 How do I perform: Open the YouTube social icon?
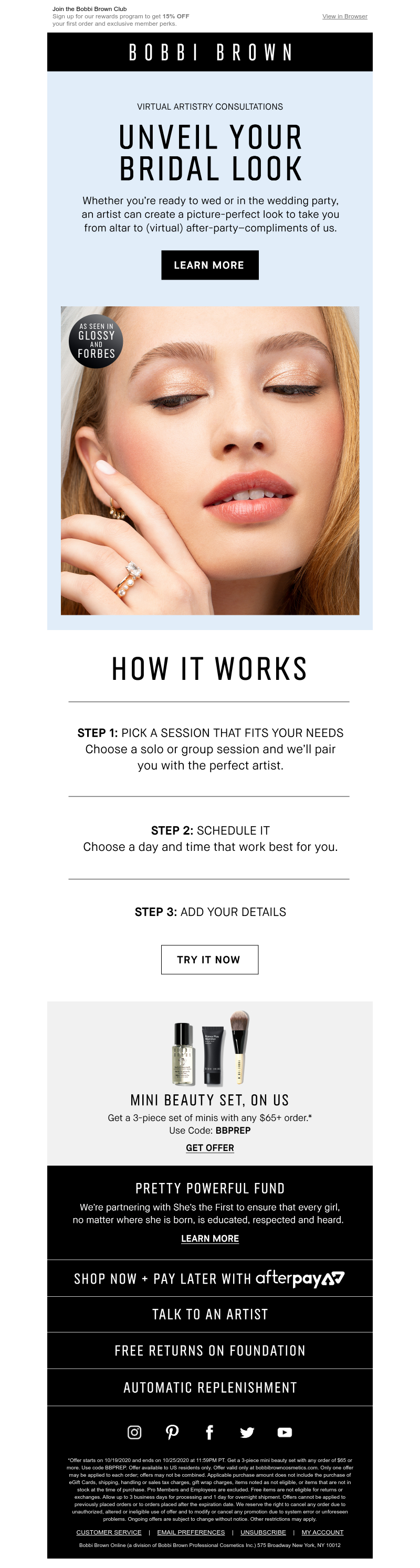(285, 1432)
